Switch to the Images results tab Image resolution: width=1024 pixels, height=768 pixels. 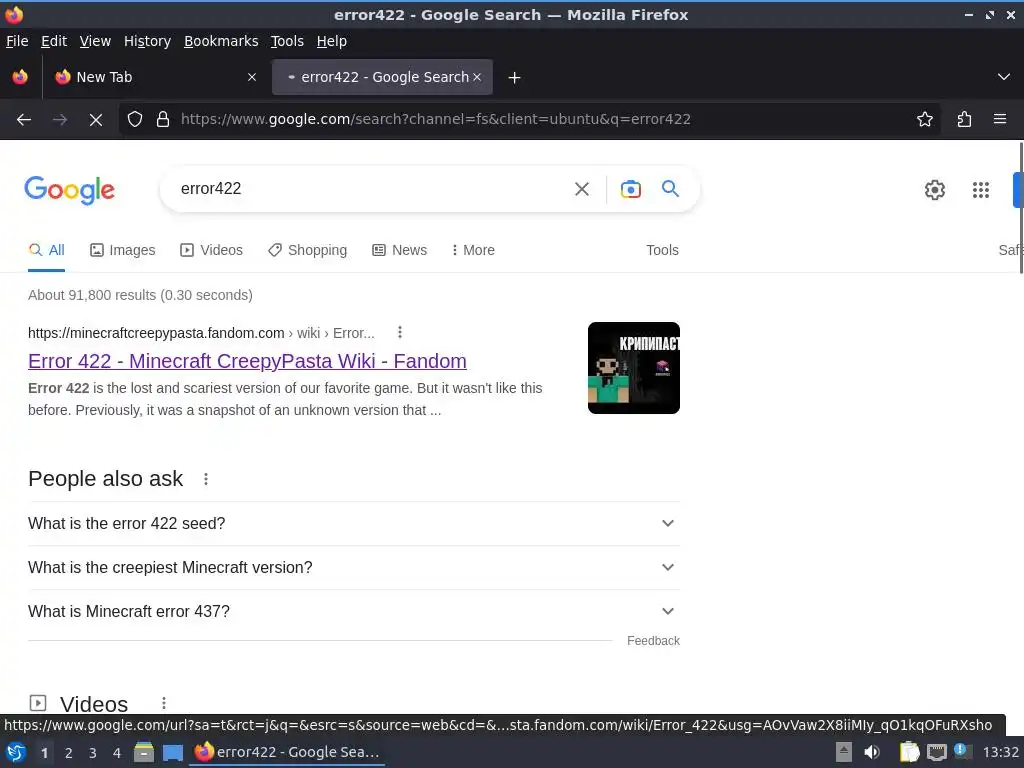pyautogui.click(x=123, y=250)
